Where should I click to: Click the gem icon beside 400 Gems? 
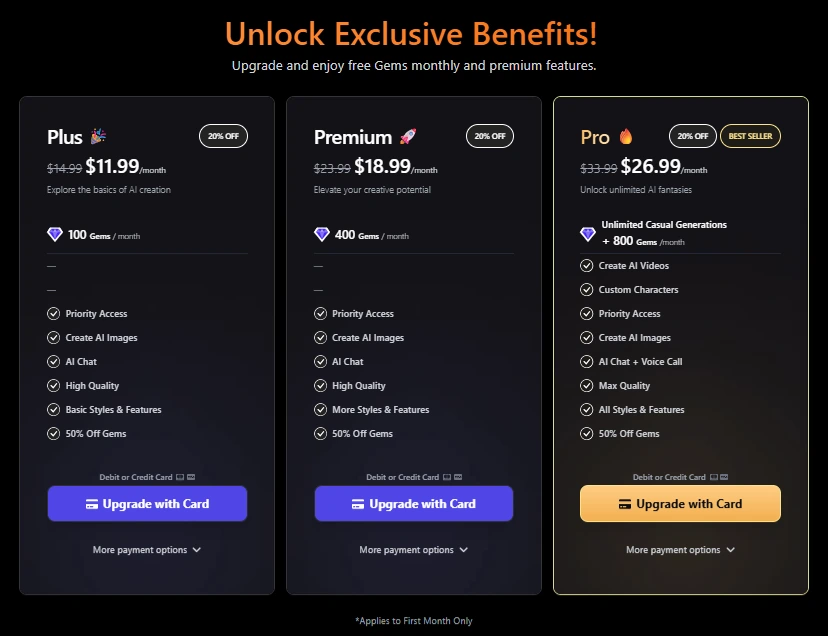[x=321, y=233]
